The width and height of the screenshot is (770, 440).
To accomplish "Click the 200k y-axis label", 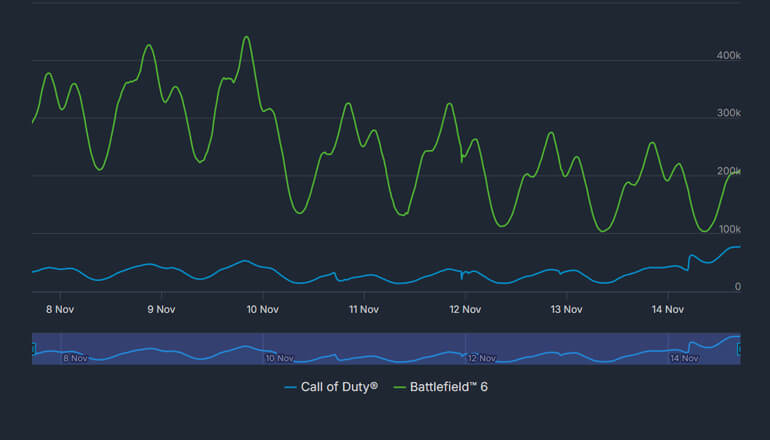I will point(728,172).
